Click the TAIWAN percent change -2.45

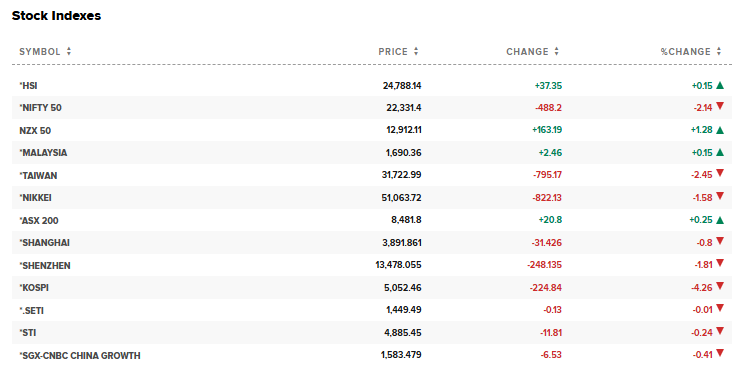coord(702,175)
